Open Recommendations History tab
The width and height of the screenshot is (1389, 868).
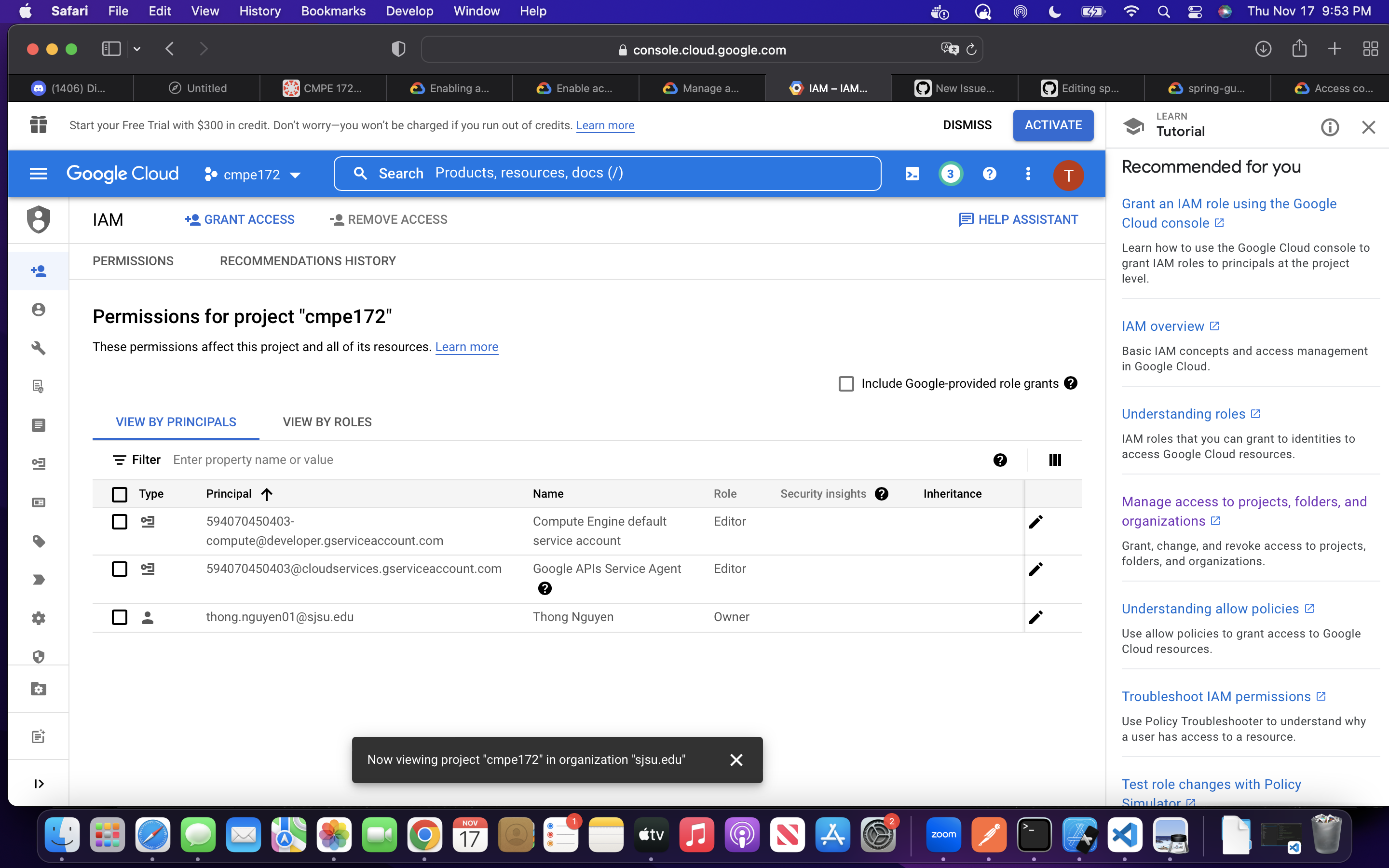[308, 260]
